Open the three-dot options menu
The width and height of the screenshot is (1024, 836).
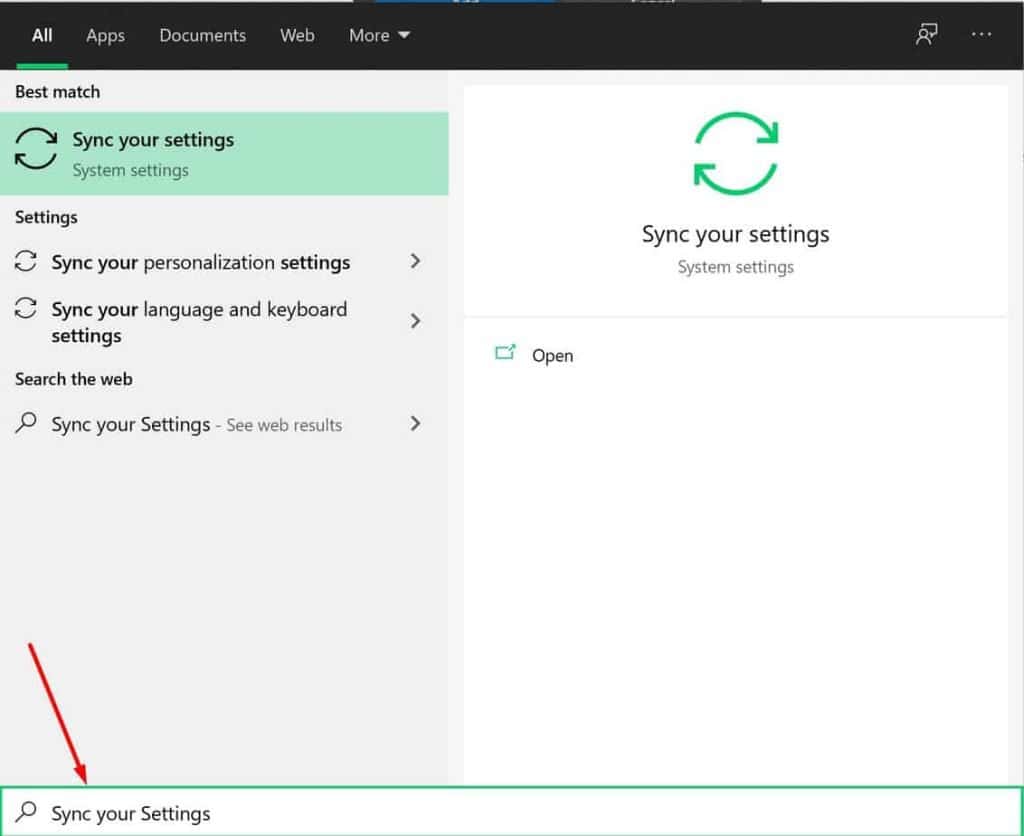tap(981, 35)
